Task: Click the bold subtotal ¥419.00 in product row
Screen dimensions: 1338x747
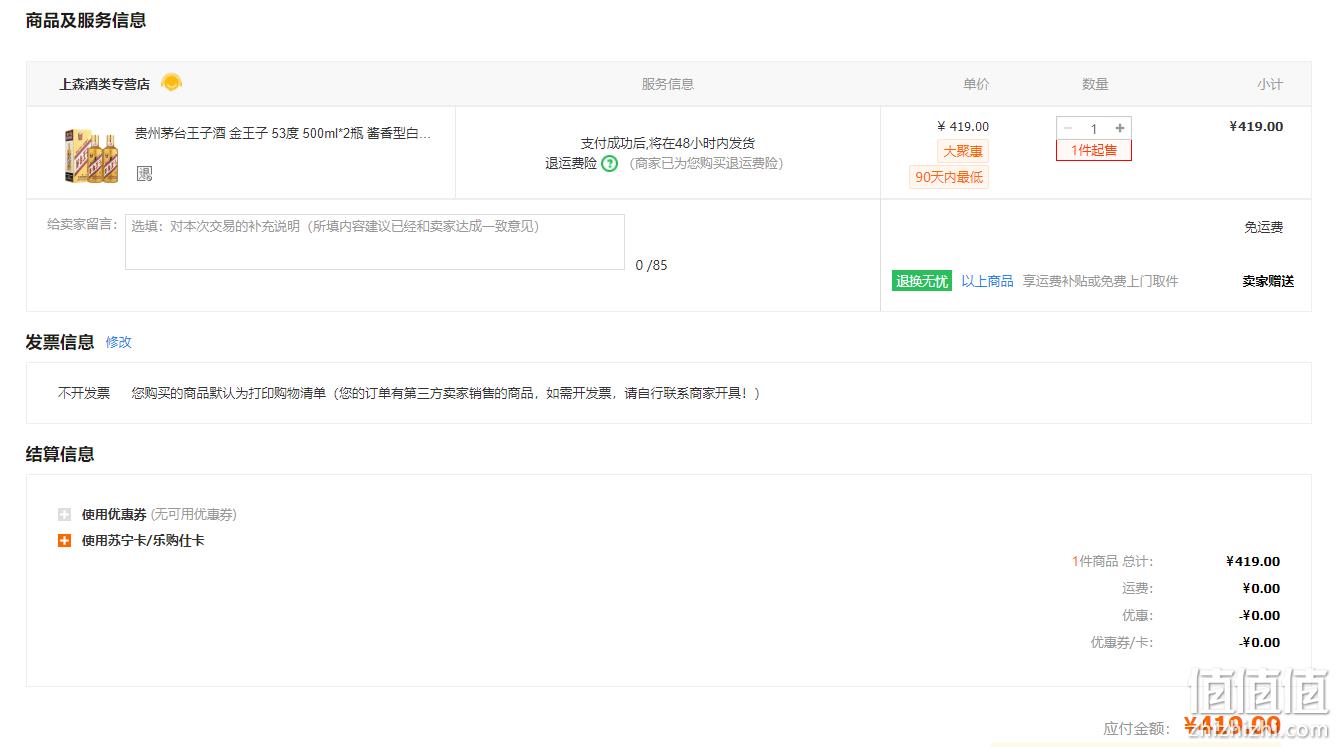Action: [1256, 126]
